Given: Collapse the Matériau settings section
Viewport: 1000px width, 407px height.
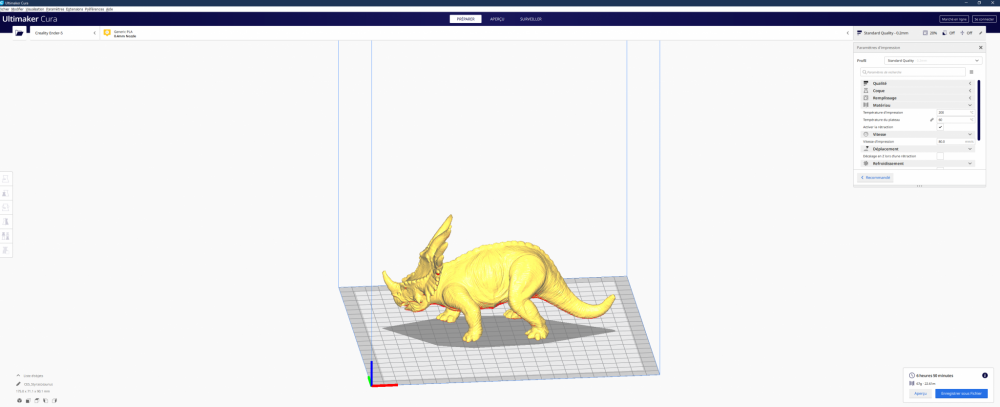Looking at the screenshot, I should (x=918, y=105).
